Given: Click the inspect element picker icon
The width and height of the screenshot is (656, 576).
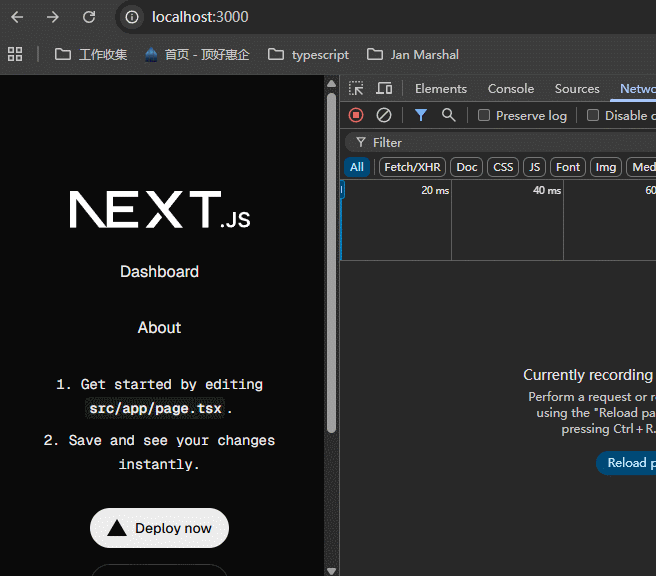Looking at the screenshot, I should click(x=356, y=89).
